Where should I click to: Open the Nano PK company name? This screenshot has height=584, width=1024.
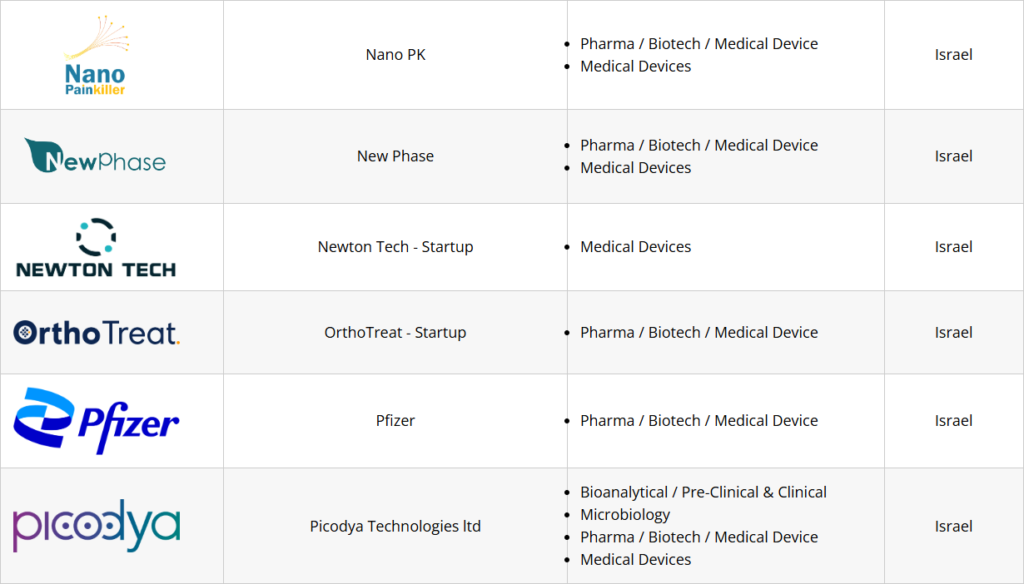pos(395,55)
